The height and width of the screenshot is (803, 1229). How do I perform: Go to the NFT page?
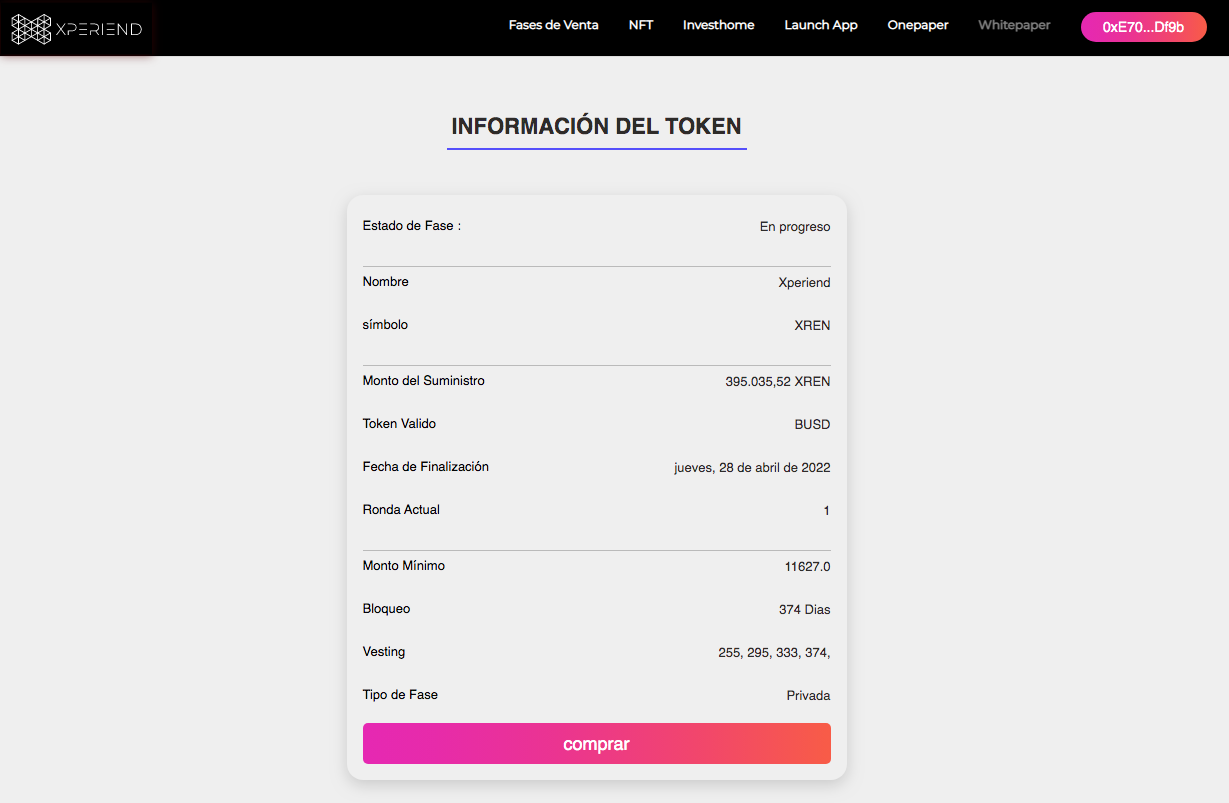click(641, 25)
